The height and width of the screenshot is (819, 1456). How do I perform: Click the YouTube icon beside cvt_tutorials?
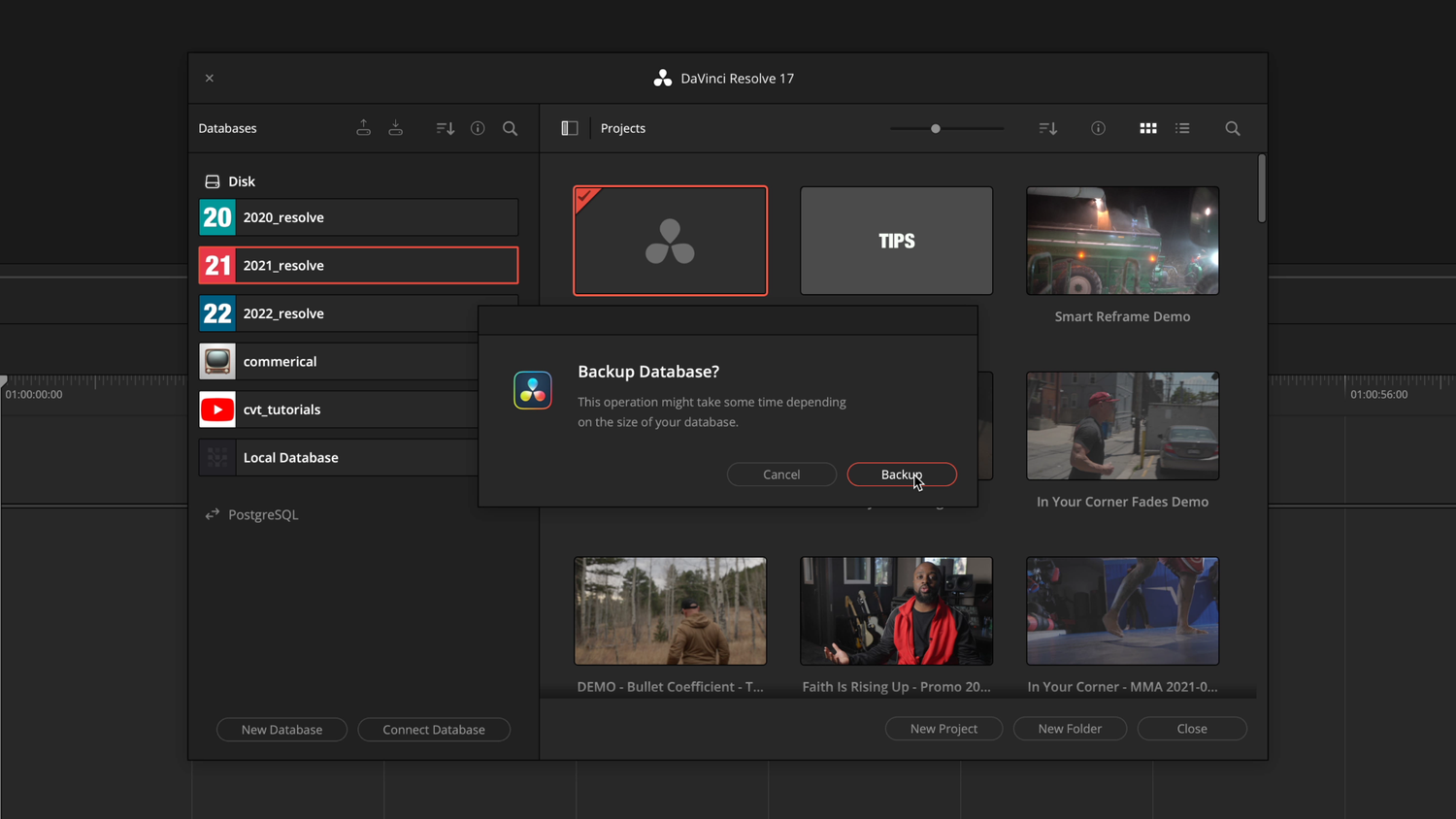click(216, 409)
